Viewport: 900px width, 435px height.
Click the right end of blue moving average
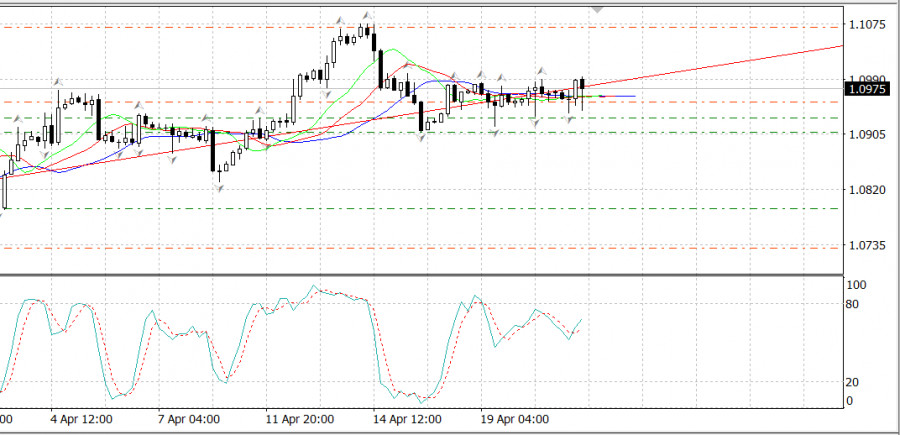[632, 96]
